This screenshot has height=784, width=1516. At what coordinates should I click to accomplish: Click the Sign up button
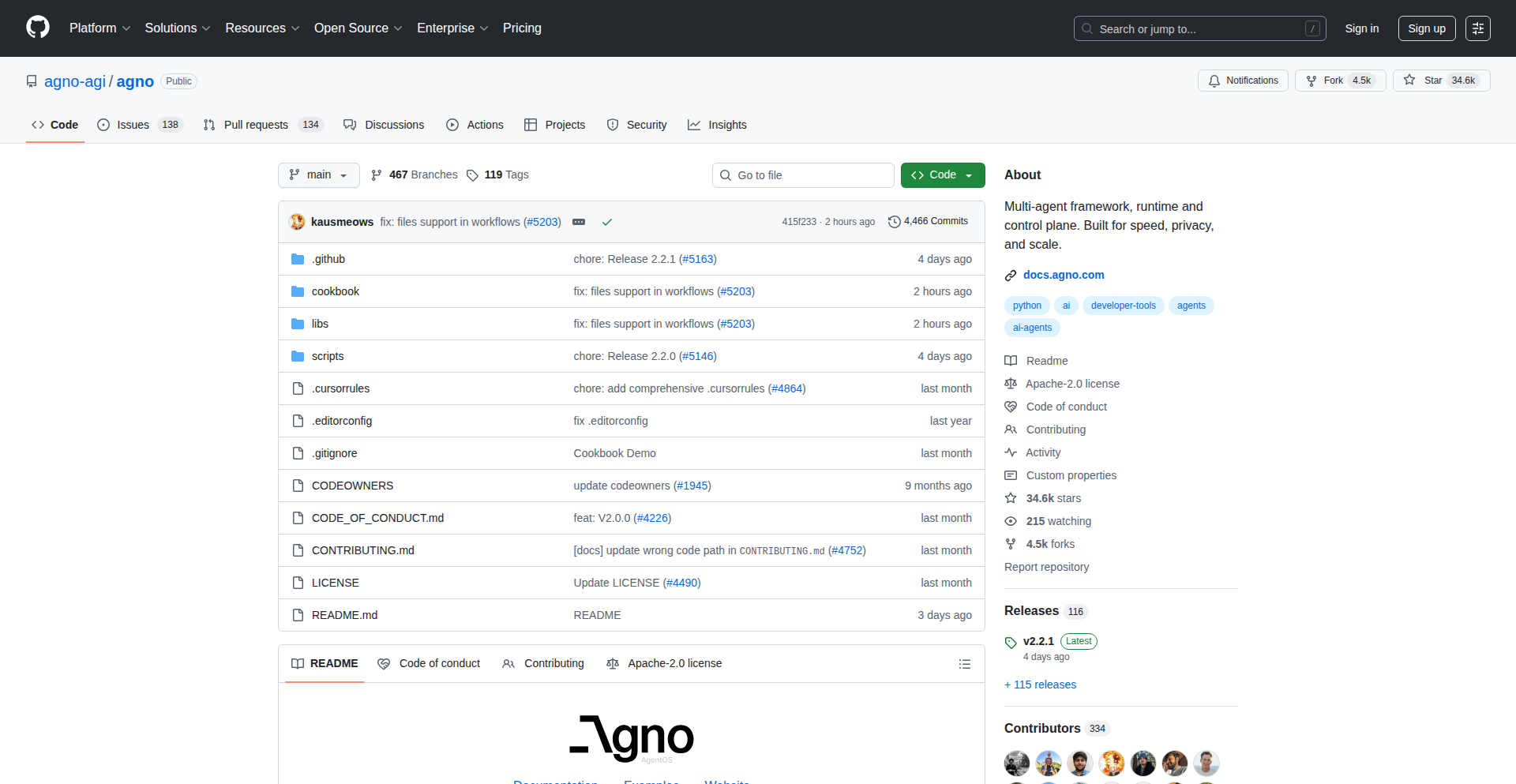click(x=1426, y=28)
